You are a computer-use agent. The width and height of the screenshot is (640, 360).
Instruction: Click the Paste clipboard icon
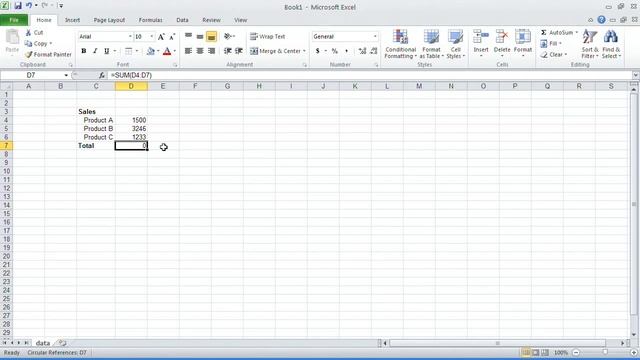point(12,37)
